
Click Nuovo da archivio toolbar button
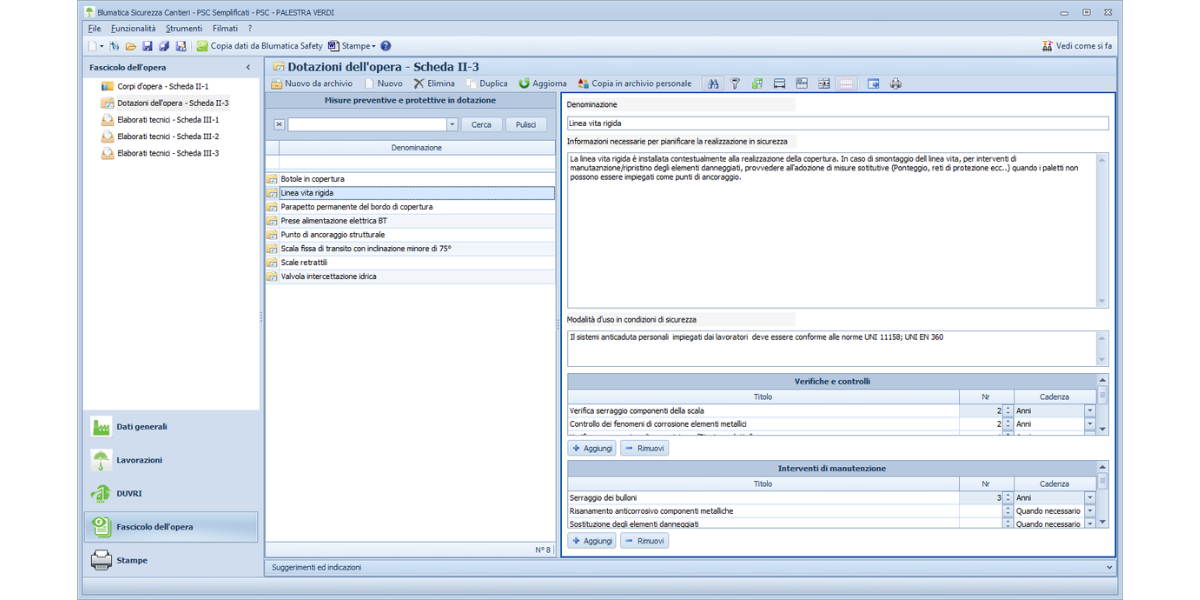pyautogui.click(x=312, y=84)
